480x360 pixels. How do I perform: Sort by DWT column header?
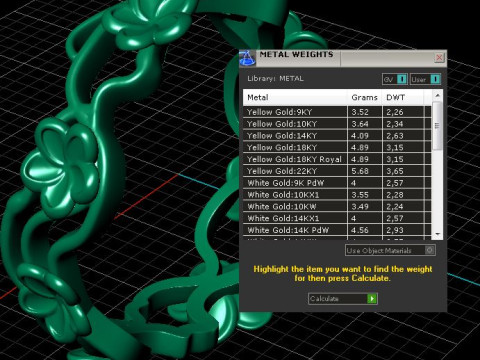point(403,97)
